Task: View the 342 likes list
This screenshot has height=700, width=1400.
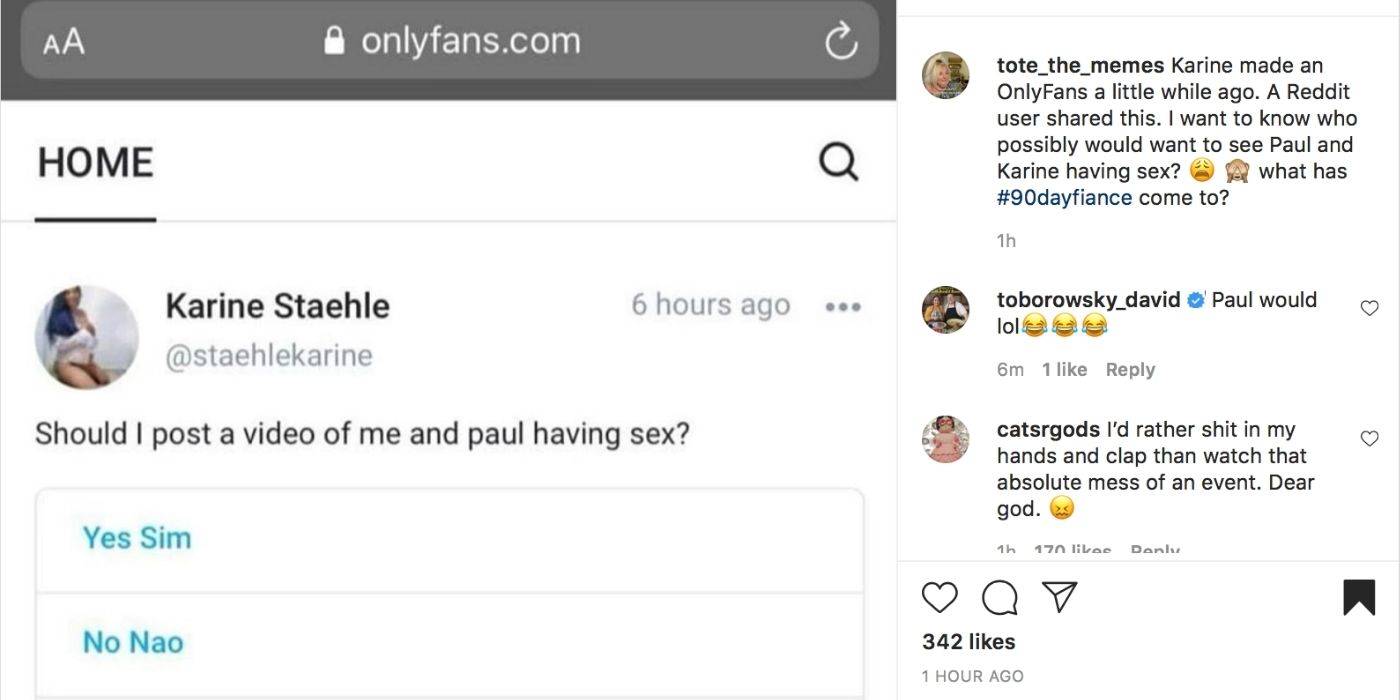Action: tap(968, 642)
